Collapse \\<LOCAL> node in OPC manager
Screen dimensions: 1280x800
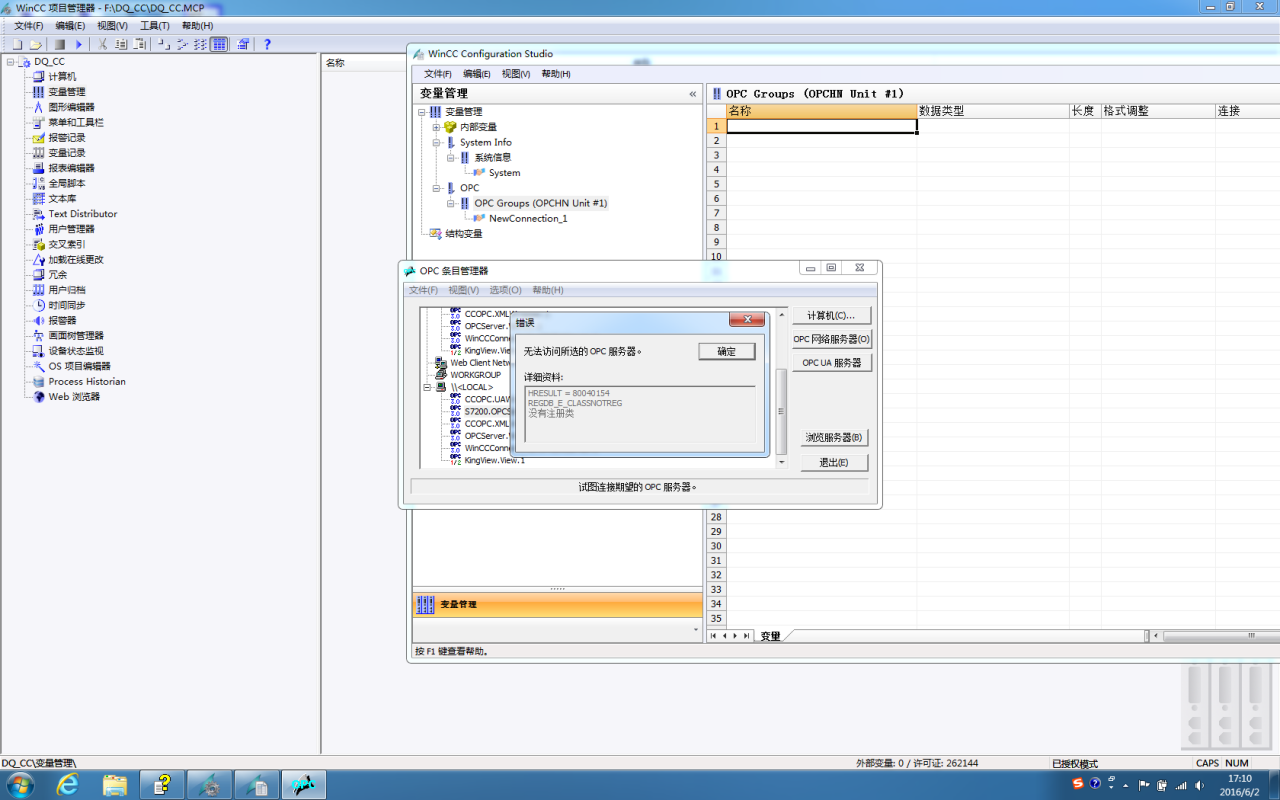pos(427,387)
